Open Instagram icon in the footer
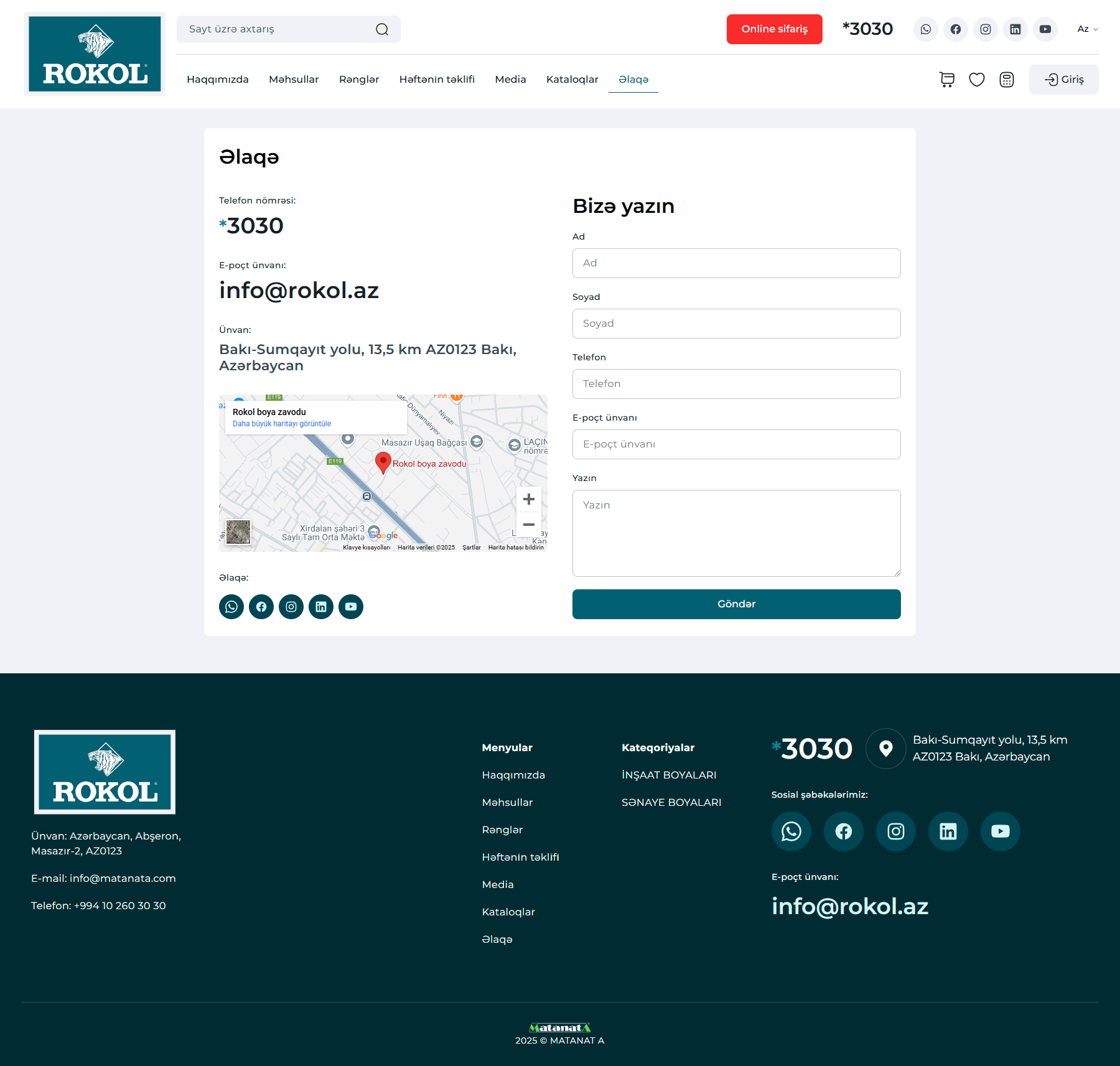Viewport: 1120px width, 1066px height. tap(895, 831)
